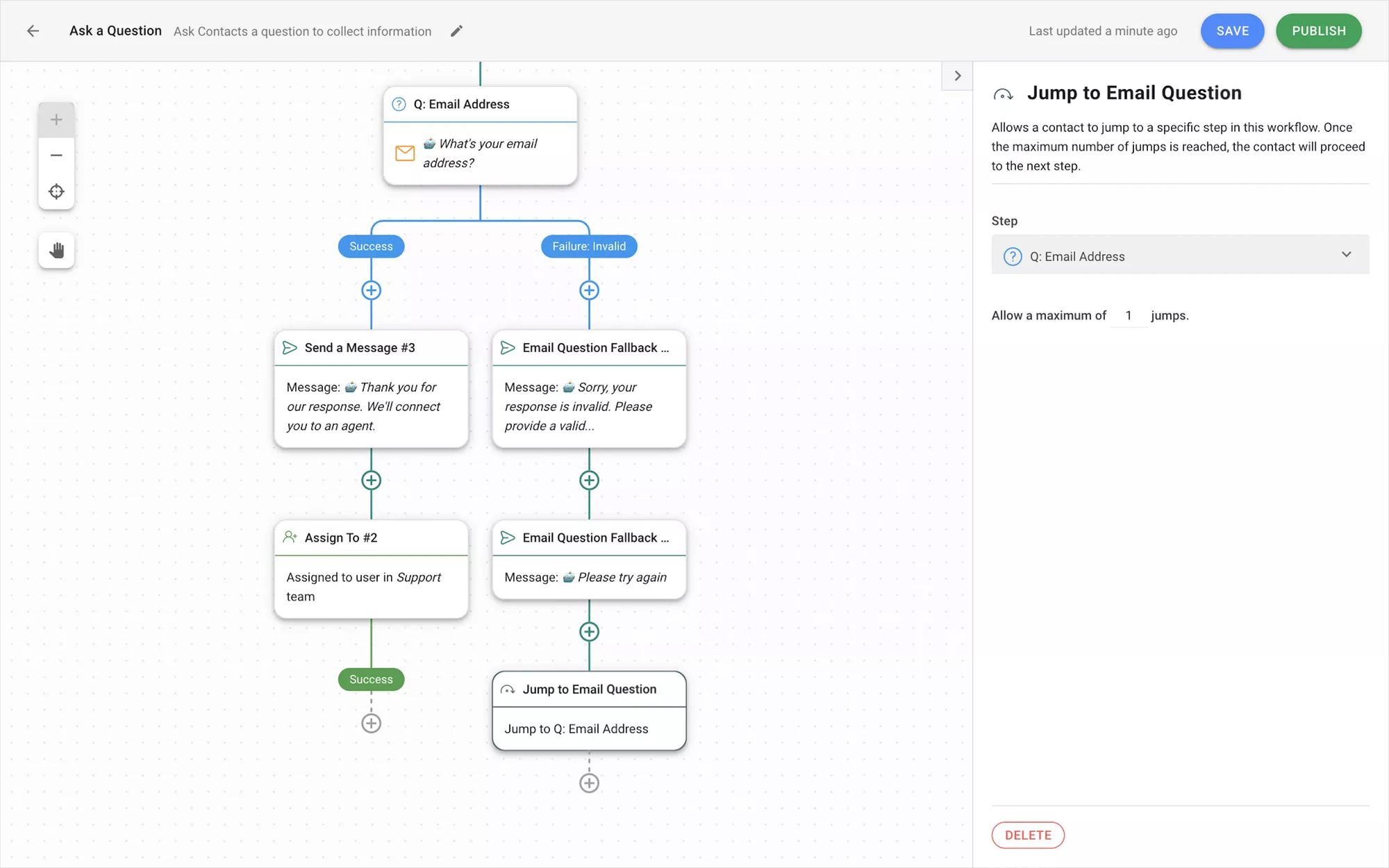Image resolution: width=1389 pixels, height=868 pixels.
Task: Click the Failure: Invalid branch add step icon
Action: 589,290
